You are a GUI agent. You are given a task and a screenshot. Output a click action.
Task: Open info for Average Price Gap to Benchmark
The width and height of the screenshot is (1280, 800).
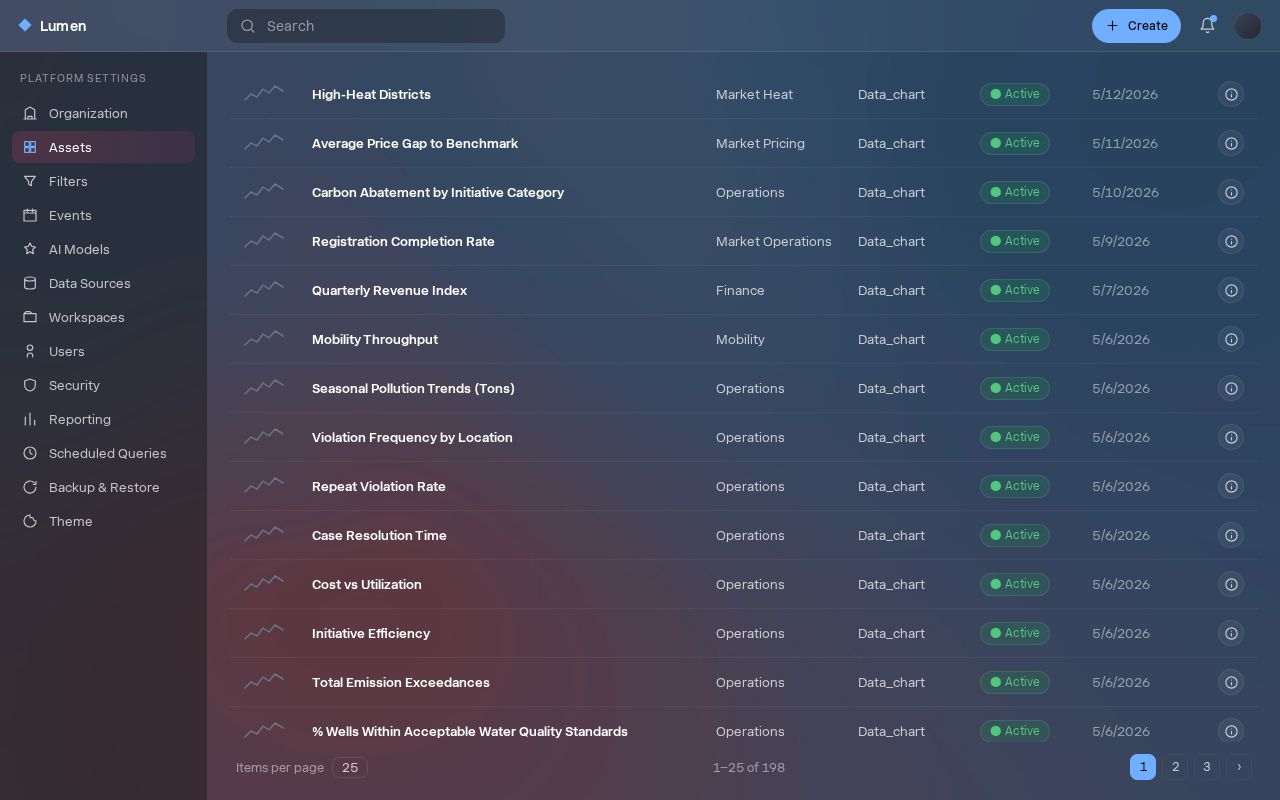pos(1231,143)
